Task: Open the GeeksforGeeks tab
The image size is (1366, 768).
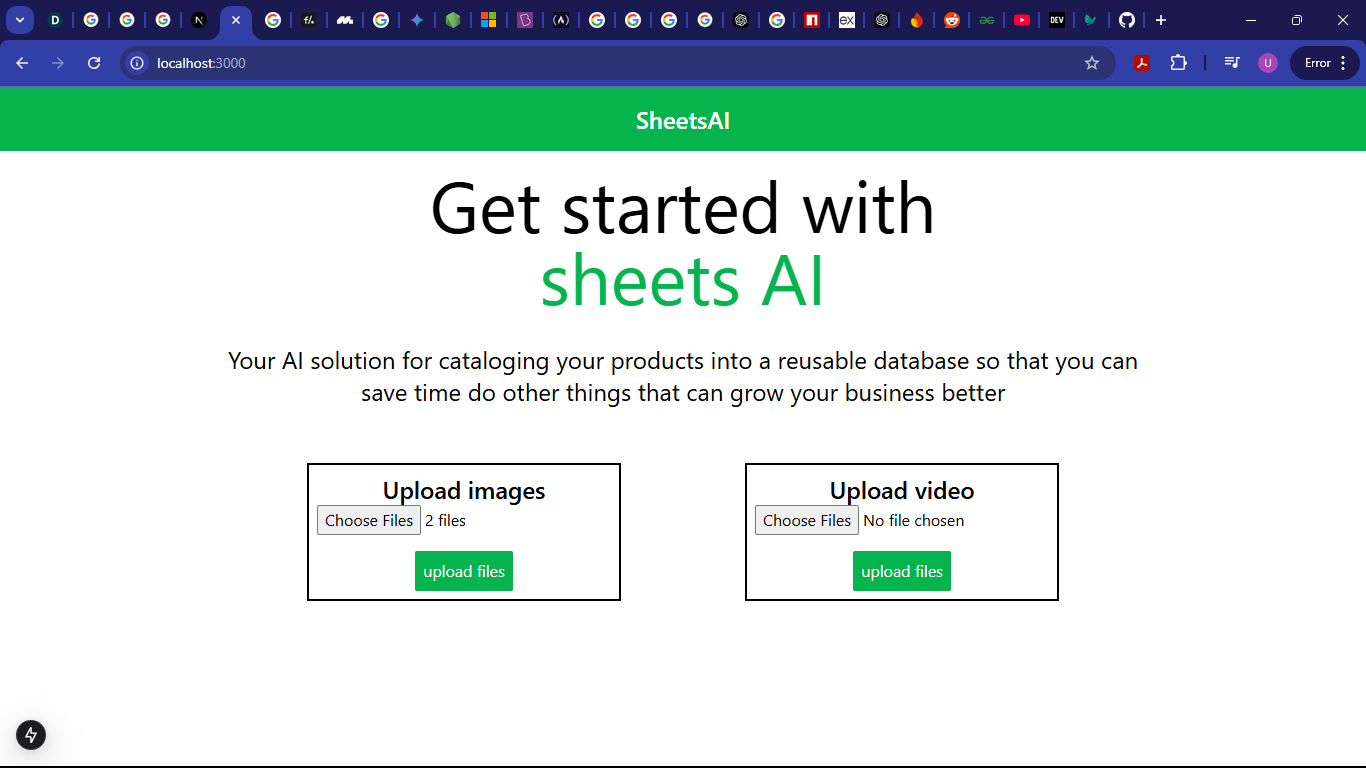Action: click(987, 20)
